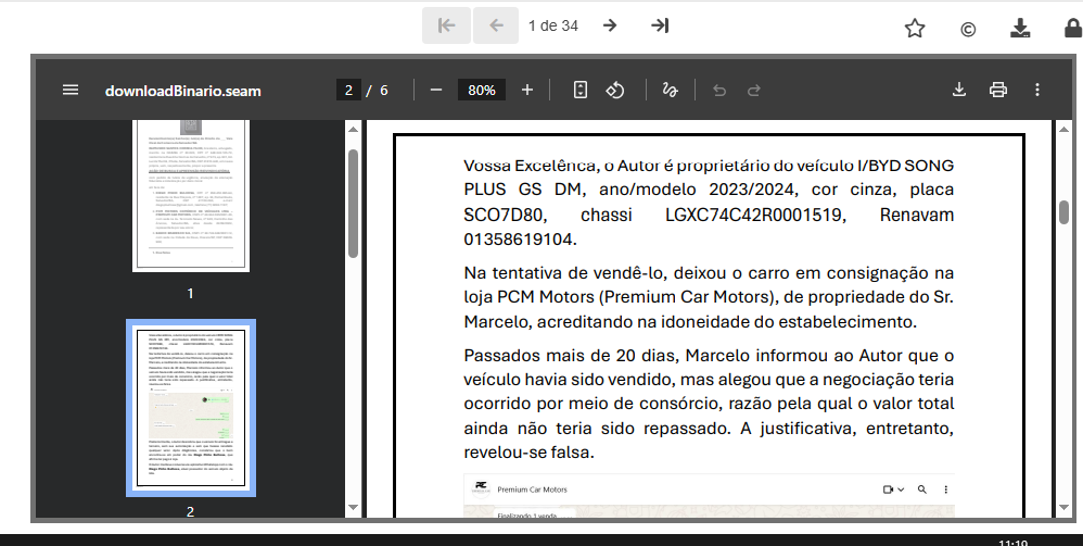Click thumbnail panel scroll down arrow
The width and height of the screenshot is (1083, 546).
tap(353, 507)
